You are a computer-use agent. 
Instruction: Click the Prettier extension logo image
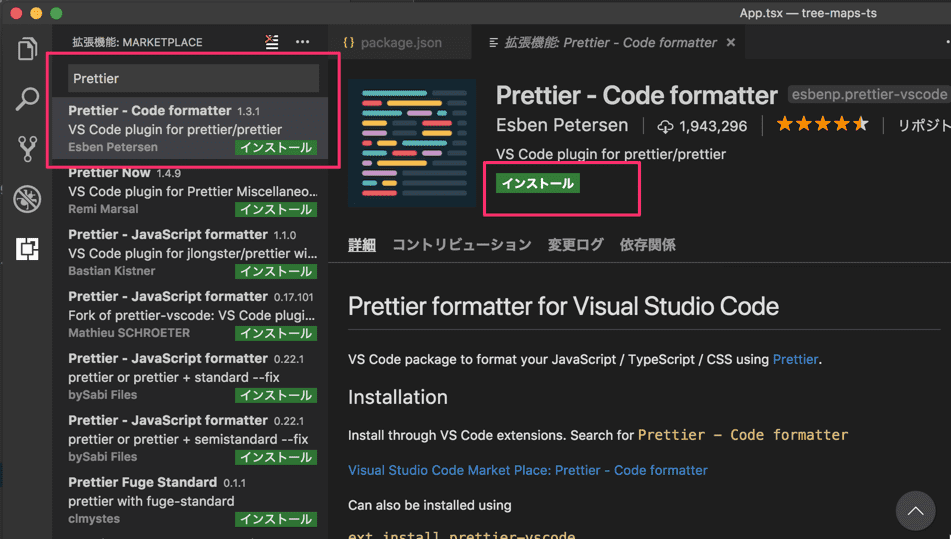pyautogui.click(x=412, y=143)
